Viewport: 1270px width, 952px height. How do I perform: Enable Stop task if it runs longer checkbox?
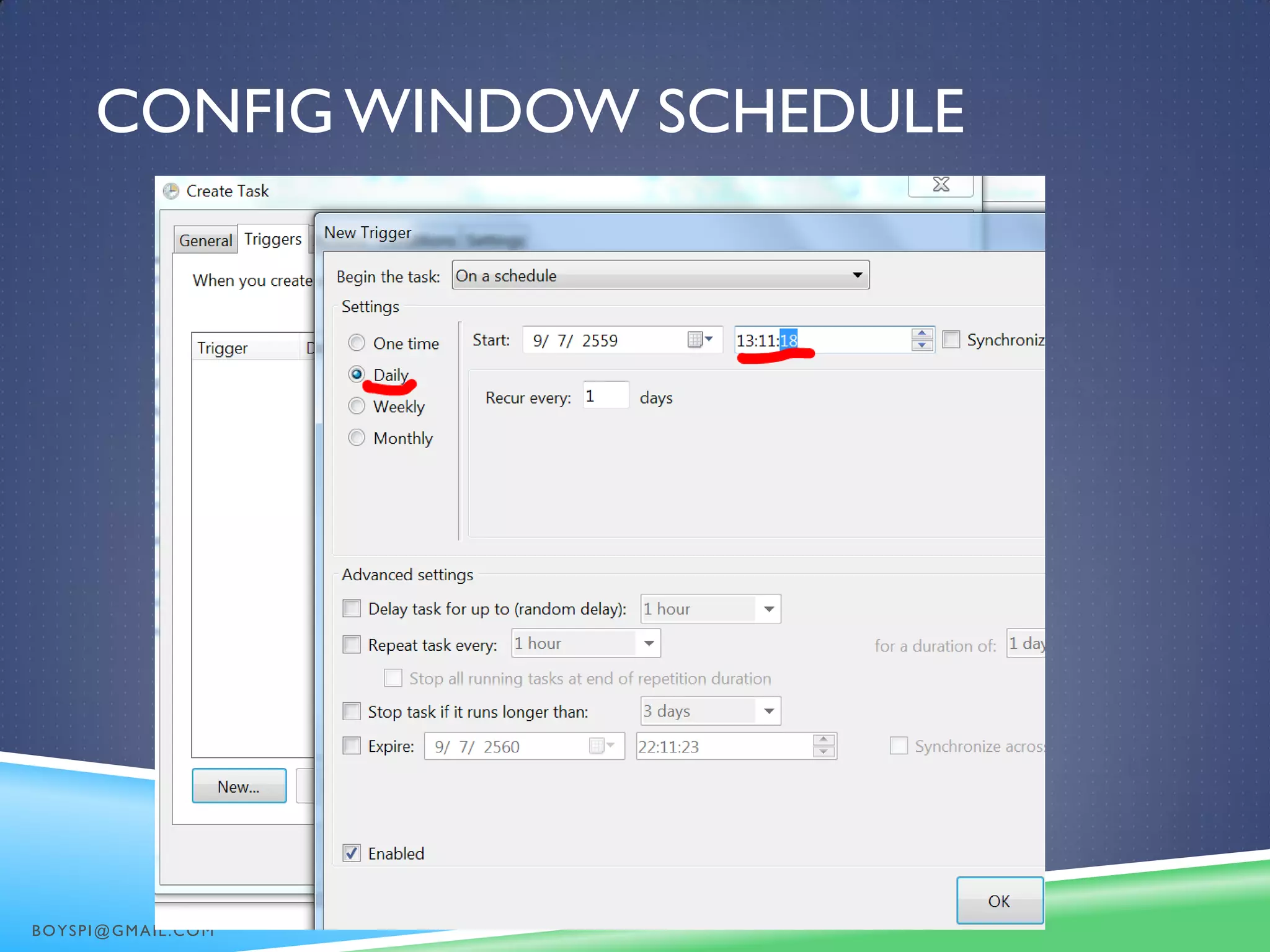tap(352, 711)
